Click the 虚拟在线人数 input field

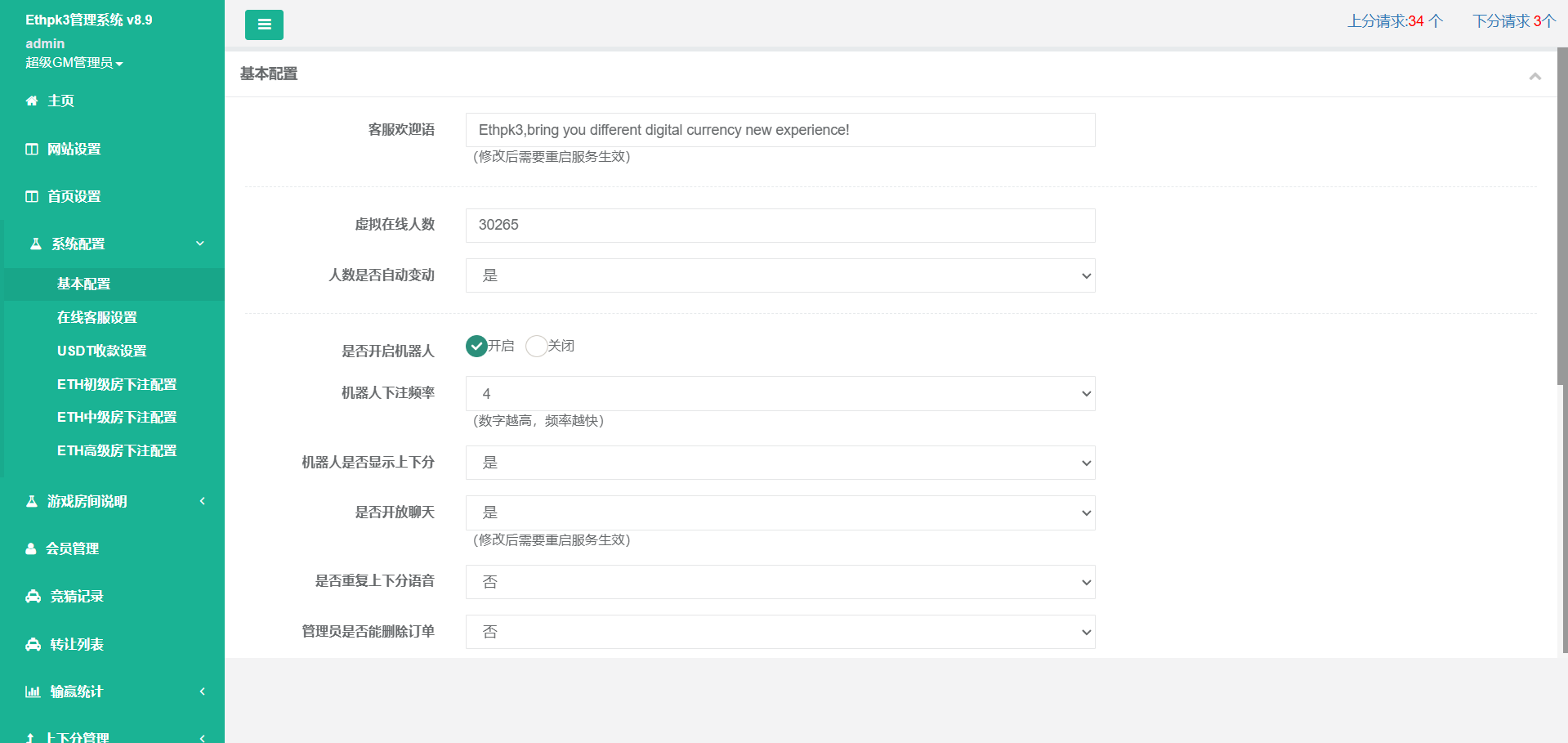(780, 226)
